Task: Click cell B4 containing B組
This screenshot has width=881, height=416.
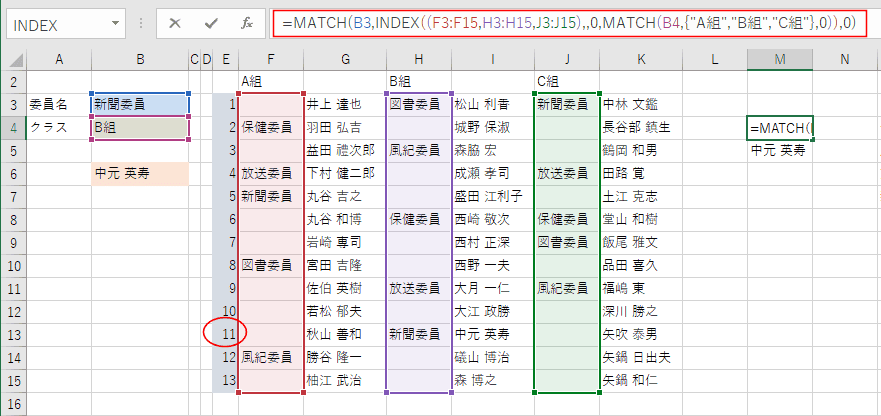Action: pos(139,127)
